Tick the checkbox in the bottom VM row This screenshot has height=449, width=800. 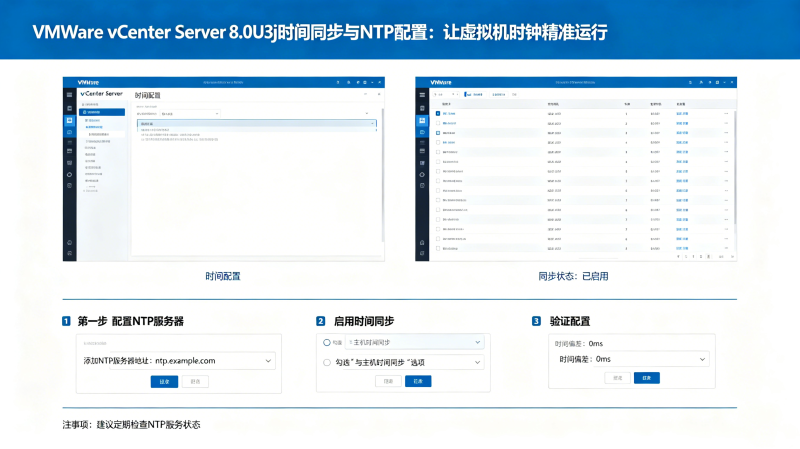438,248
